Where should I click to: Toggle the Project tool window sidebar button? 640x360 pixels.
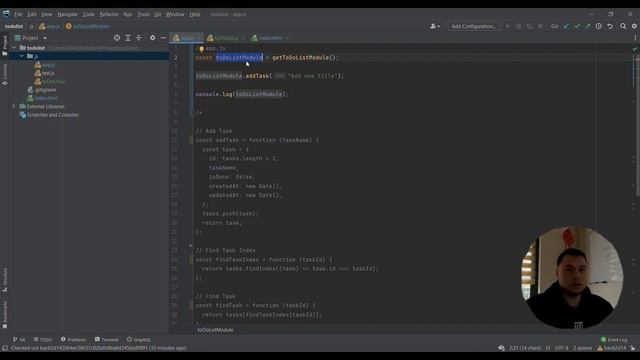[4, 45]
